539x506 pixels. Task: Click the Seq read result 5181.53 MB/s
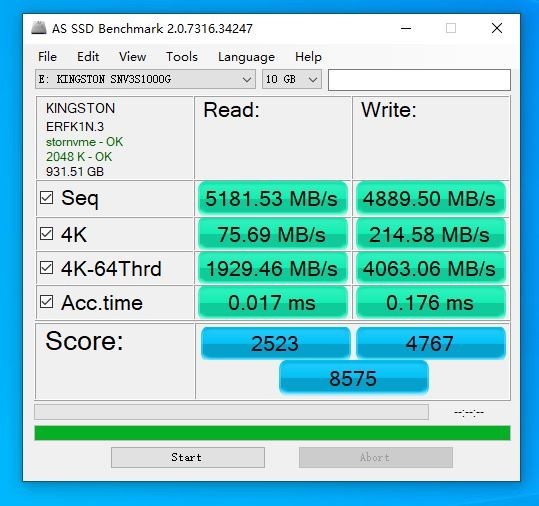click(273, 199)
